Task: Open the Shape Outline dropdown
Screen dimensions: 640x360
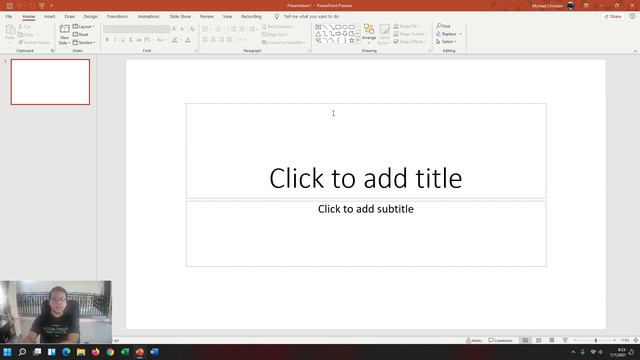Action: [x=410, y=34]
